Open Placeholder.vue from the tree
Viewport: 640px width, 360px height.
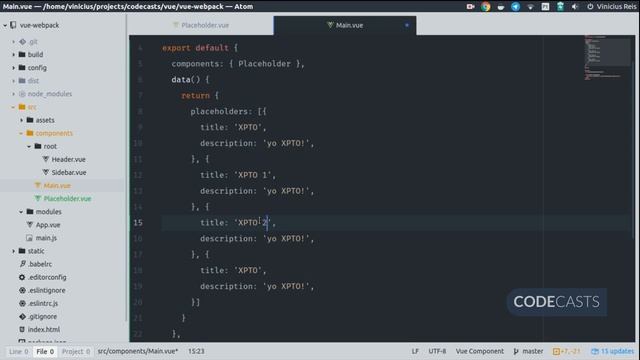67,199
